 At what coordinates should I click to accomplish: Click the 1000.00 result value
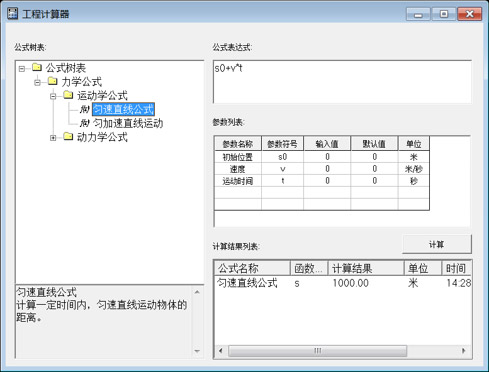pos(351,283)
